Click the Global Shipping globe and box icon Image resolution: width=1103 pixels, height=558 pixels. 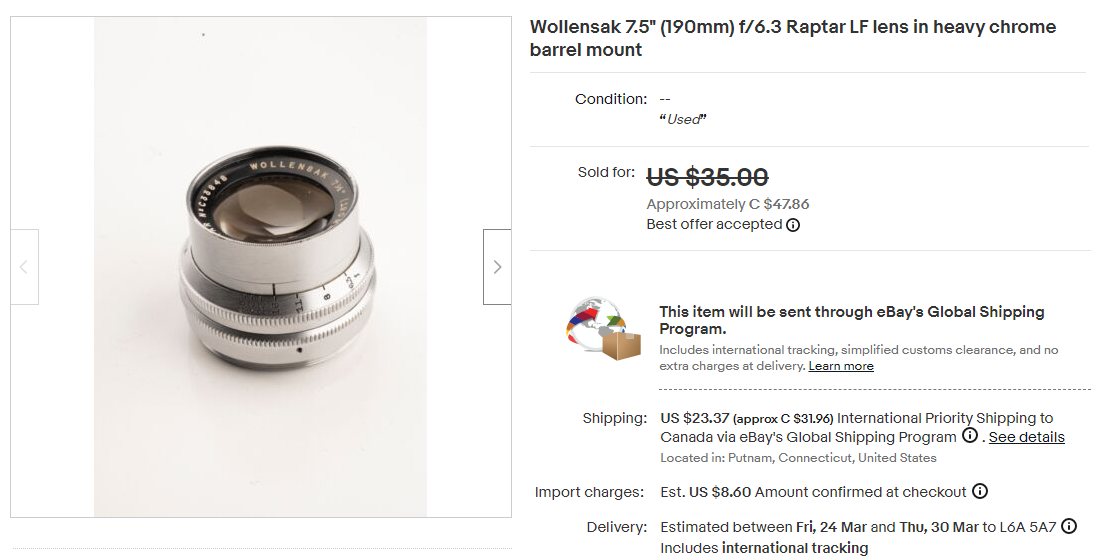click(x=604, y=328)
